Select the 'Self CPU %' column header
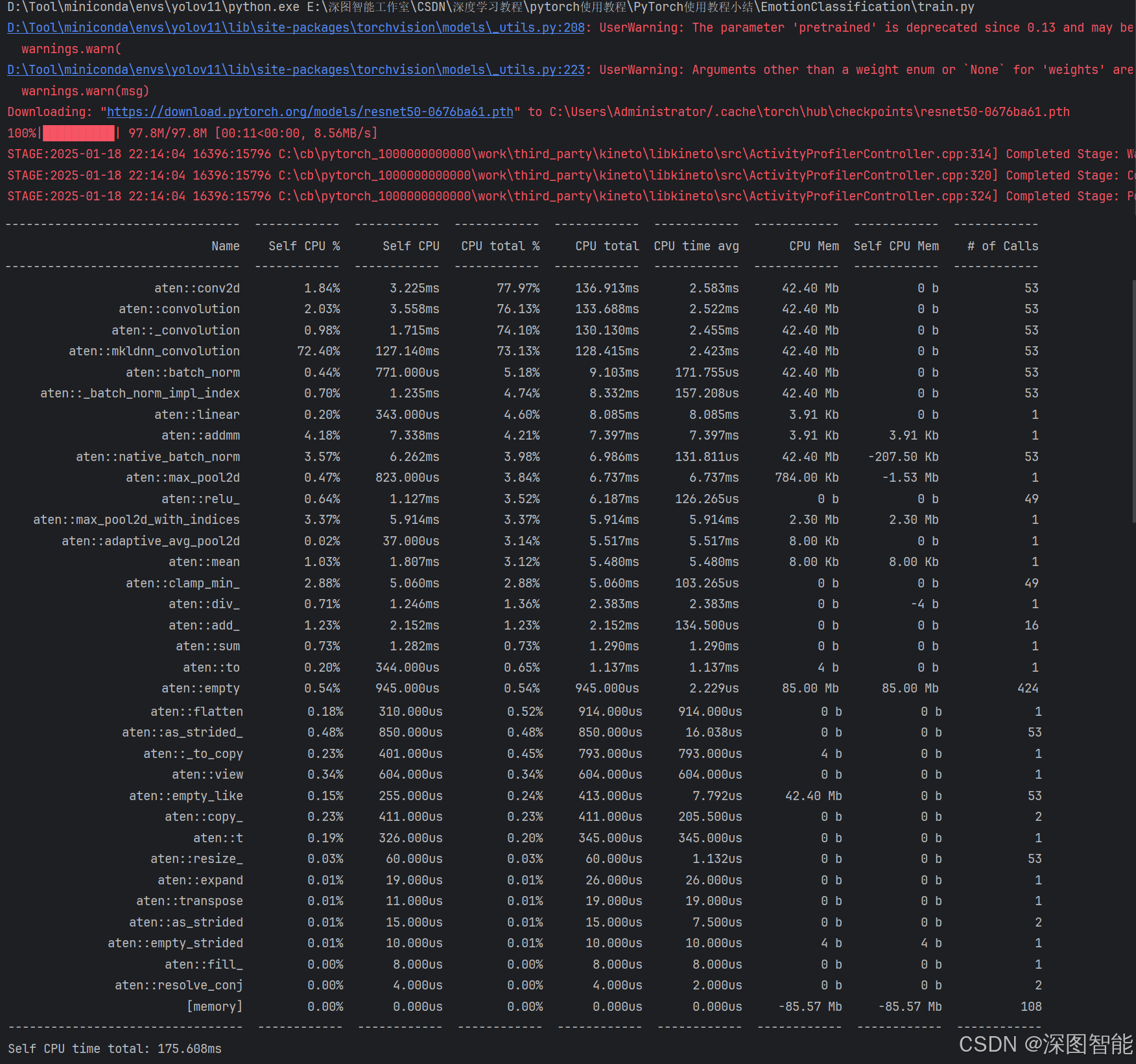The height and width of the screenshot is (1064, 1136). pos(304,246)
